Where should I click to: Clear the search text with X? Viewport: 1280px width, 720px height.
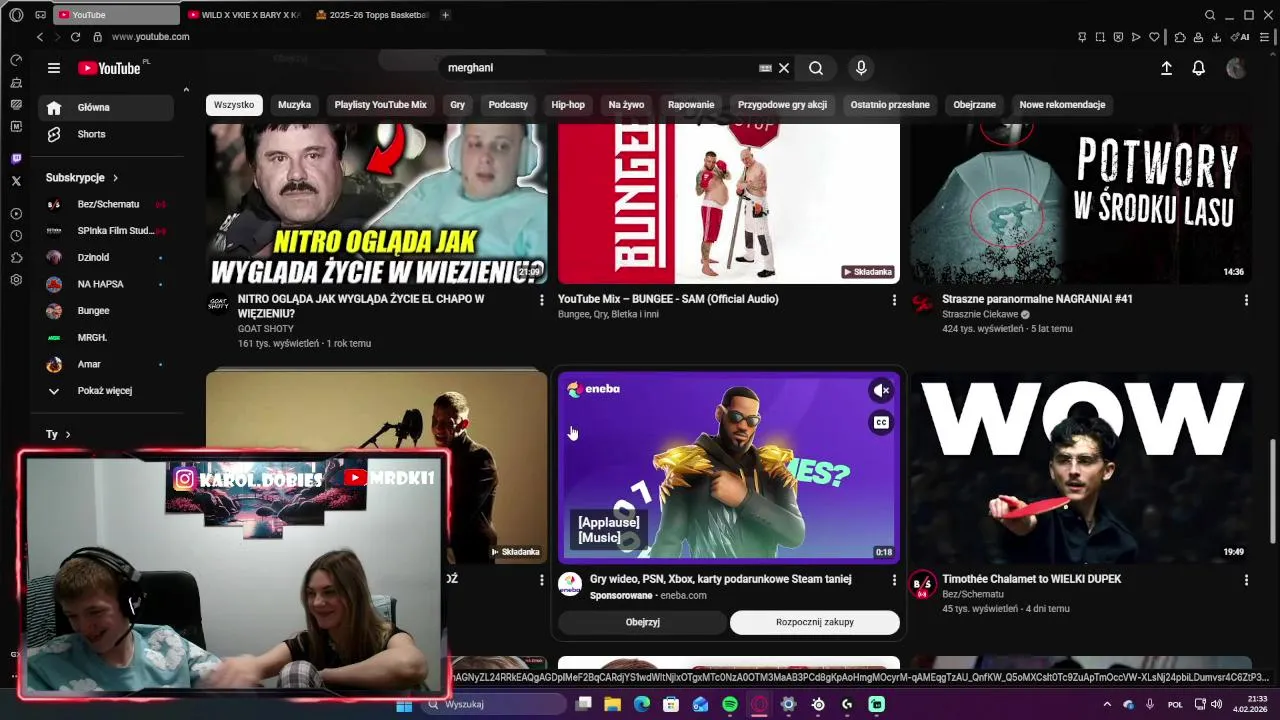tap(784, 68)
